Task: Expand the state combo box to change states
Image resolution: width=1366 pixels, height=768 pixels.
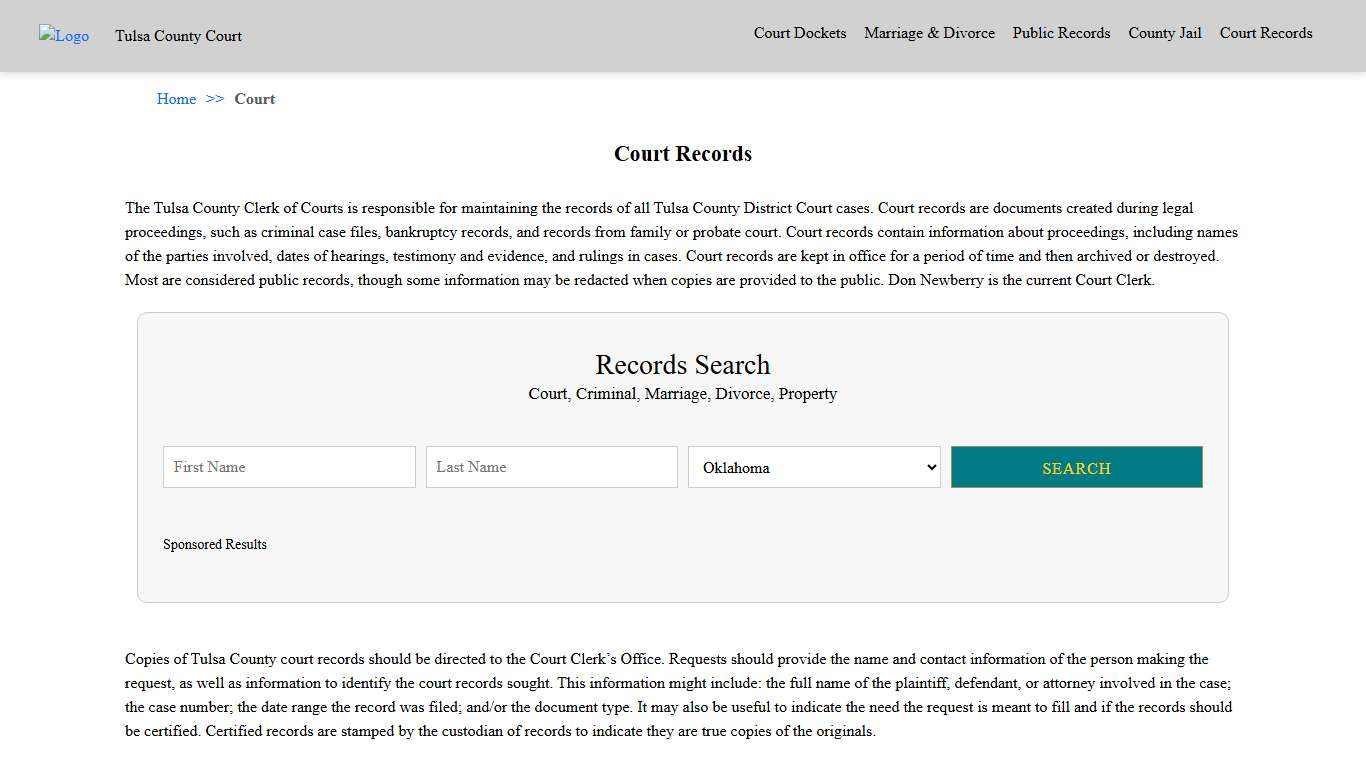Action: coord(813,467)
